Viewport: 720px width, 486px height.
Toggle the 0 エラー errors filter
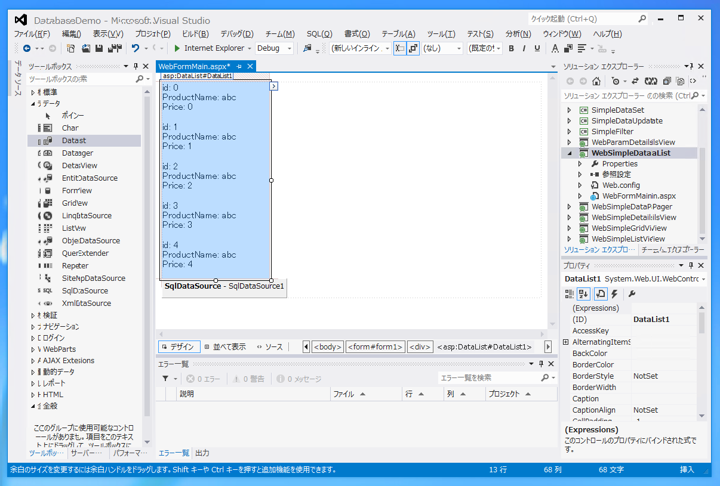[x=203, y=379]
